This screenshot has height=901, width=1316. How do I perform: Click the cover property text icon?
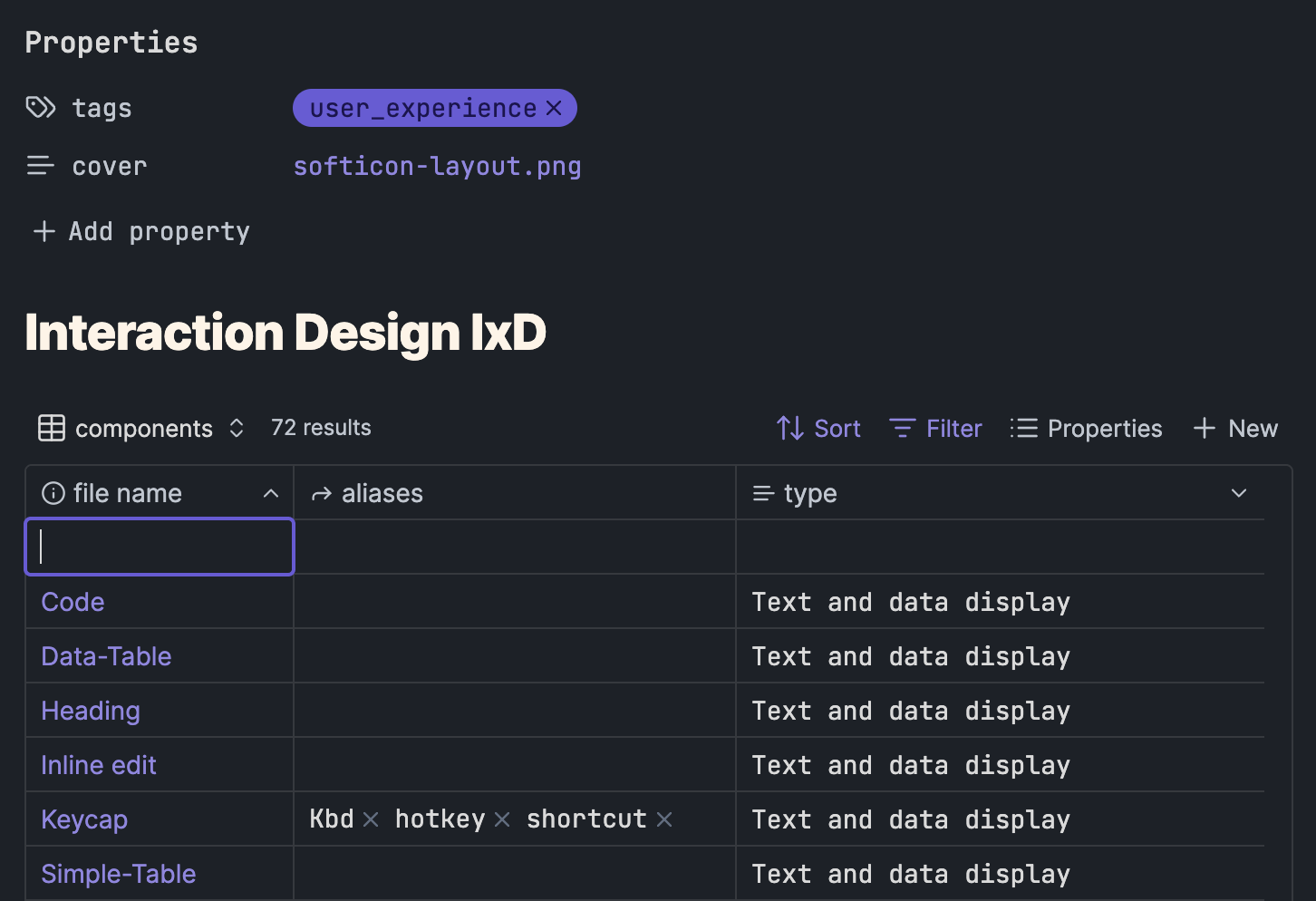pos(40,166)
